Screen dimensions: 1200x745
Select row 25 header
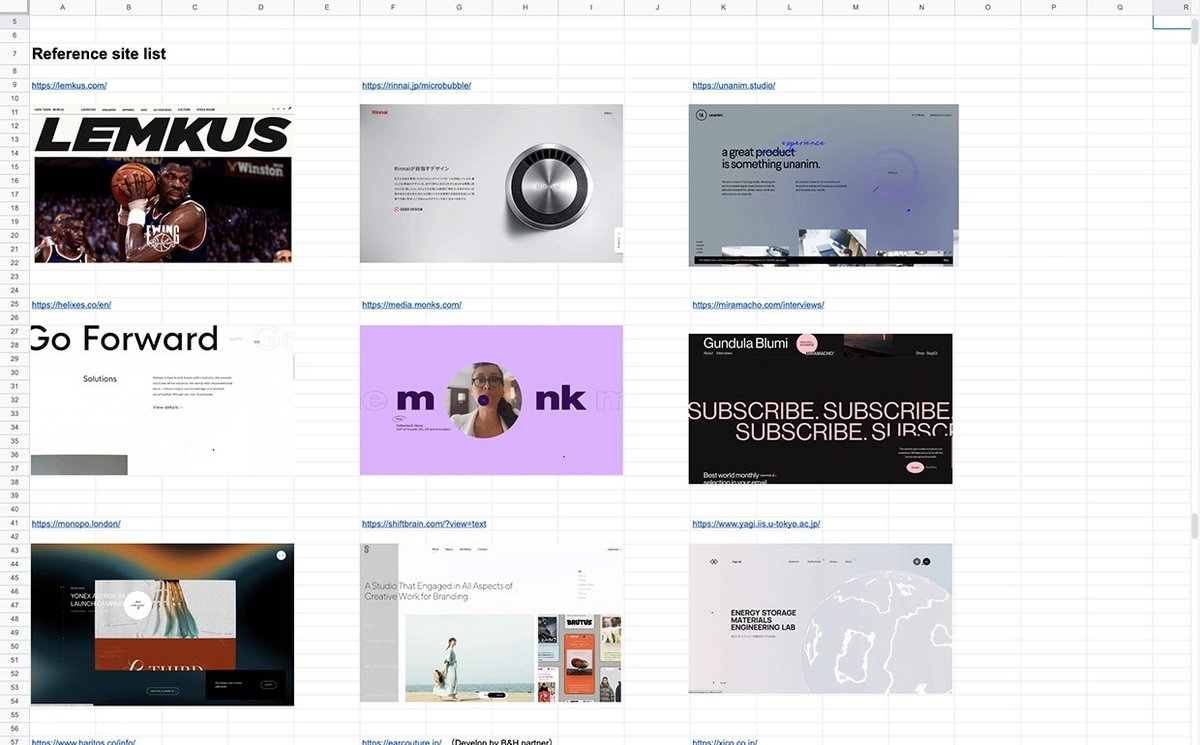tap(15, 305)
